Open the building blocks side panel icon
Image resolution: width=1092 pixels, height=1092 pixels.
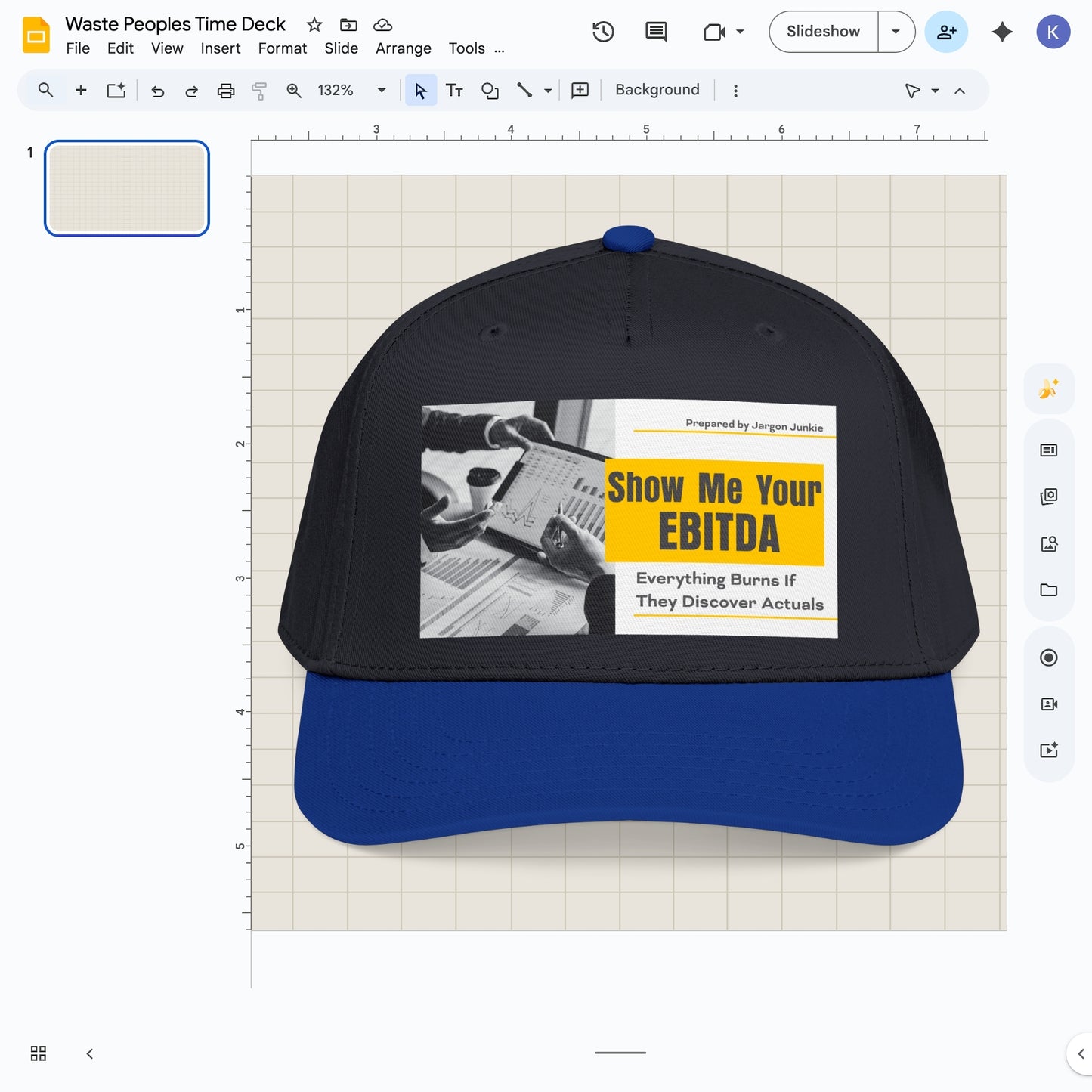(1049, 497)
